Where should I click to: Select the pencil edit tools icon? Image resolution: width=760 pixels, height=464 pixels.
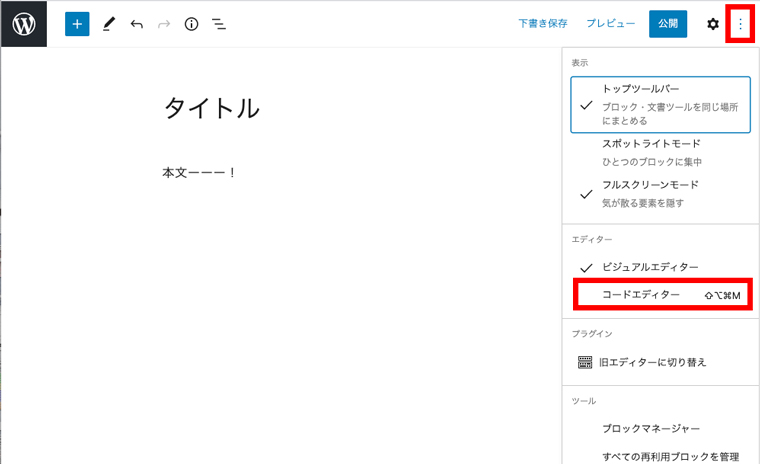(109, 24)
